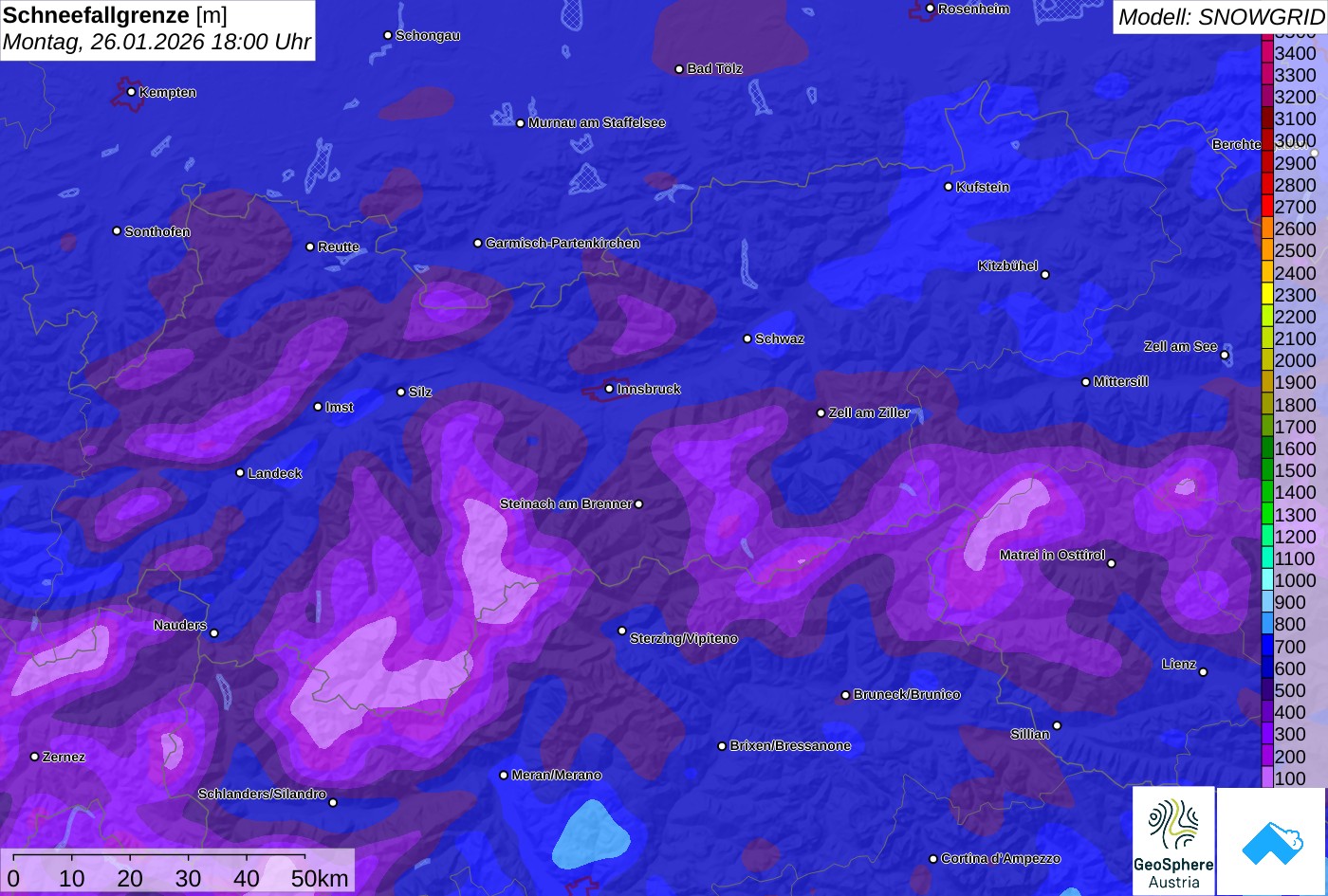This screenshot has width=1328, height=896.
Task: Click the Zell am See marker dot
Action: point(1225,356)
